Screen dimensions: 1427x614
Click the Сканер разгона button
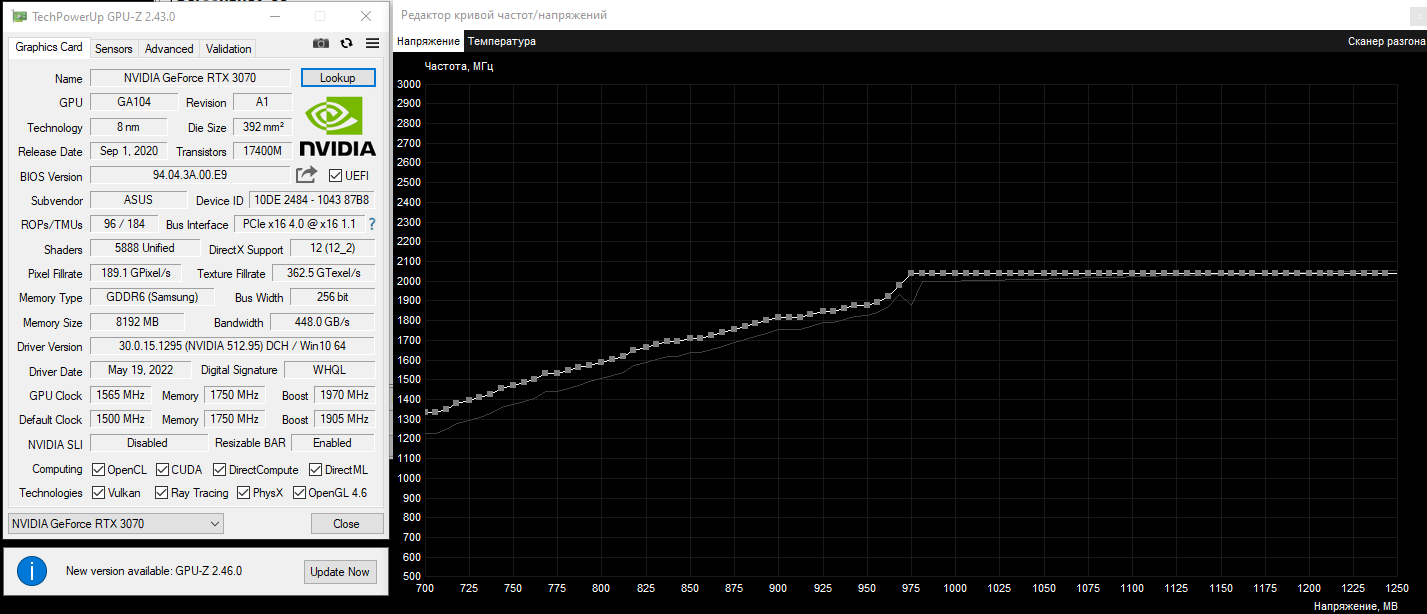[x=1386, y=41]
